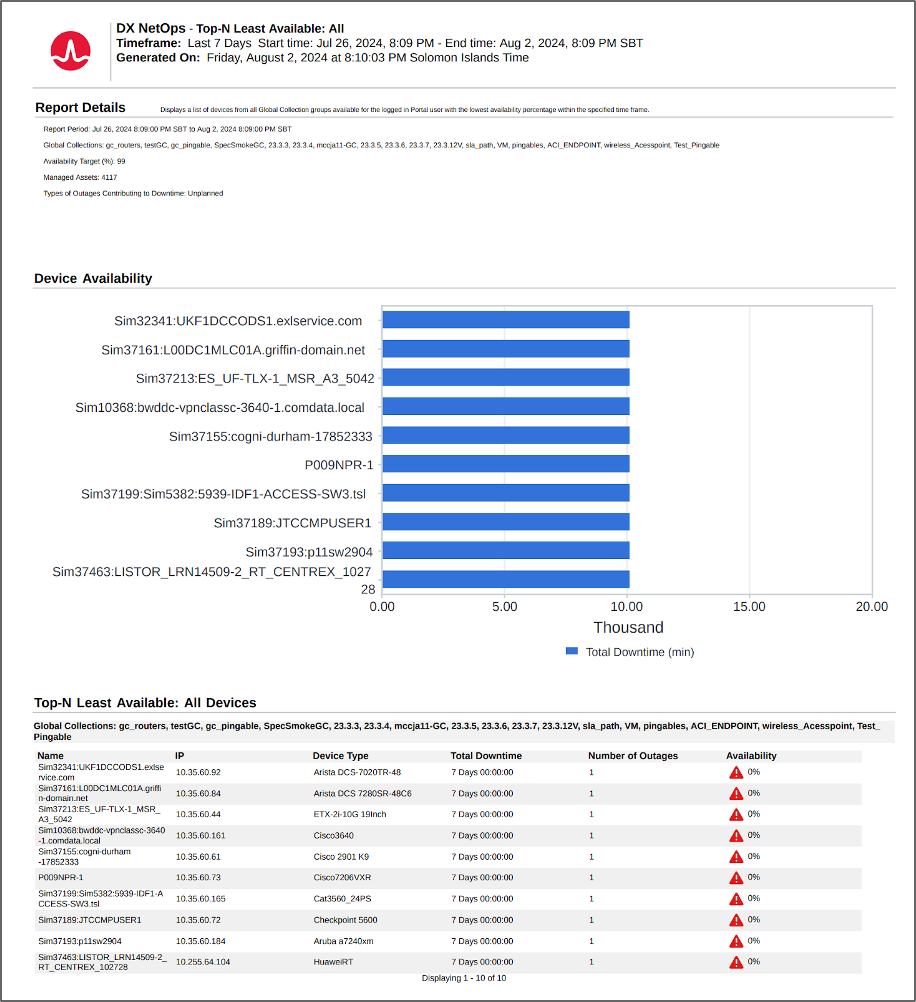Click the Device Type column header
Screen dimensions: 916x1002
point(340,756)
